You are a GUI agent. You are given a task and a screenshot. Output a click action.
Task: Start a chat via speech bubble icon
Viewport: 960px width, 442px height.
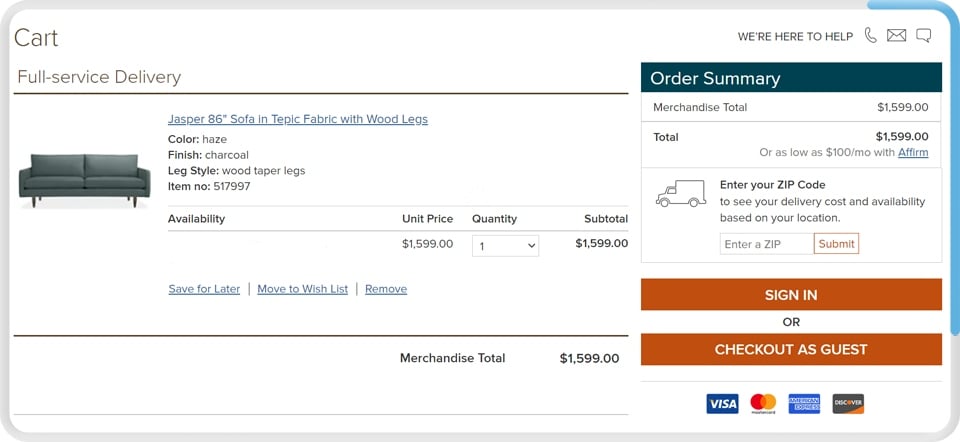pyautogui.click(x=923, y=36)
